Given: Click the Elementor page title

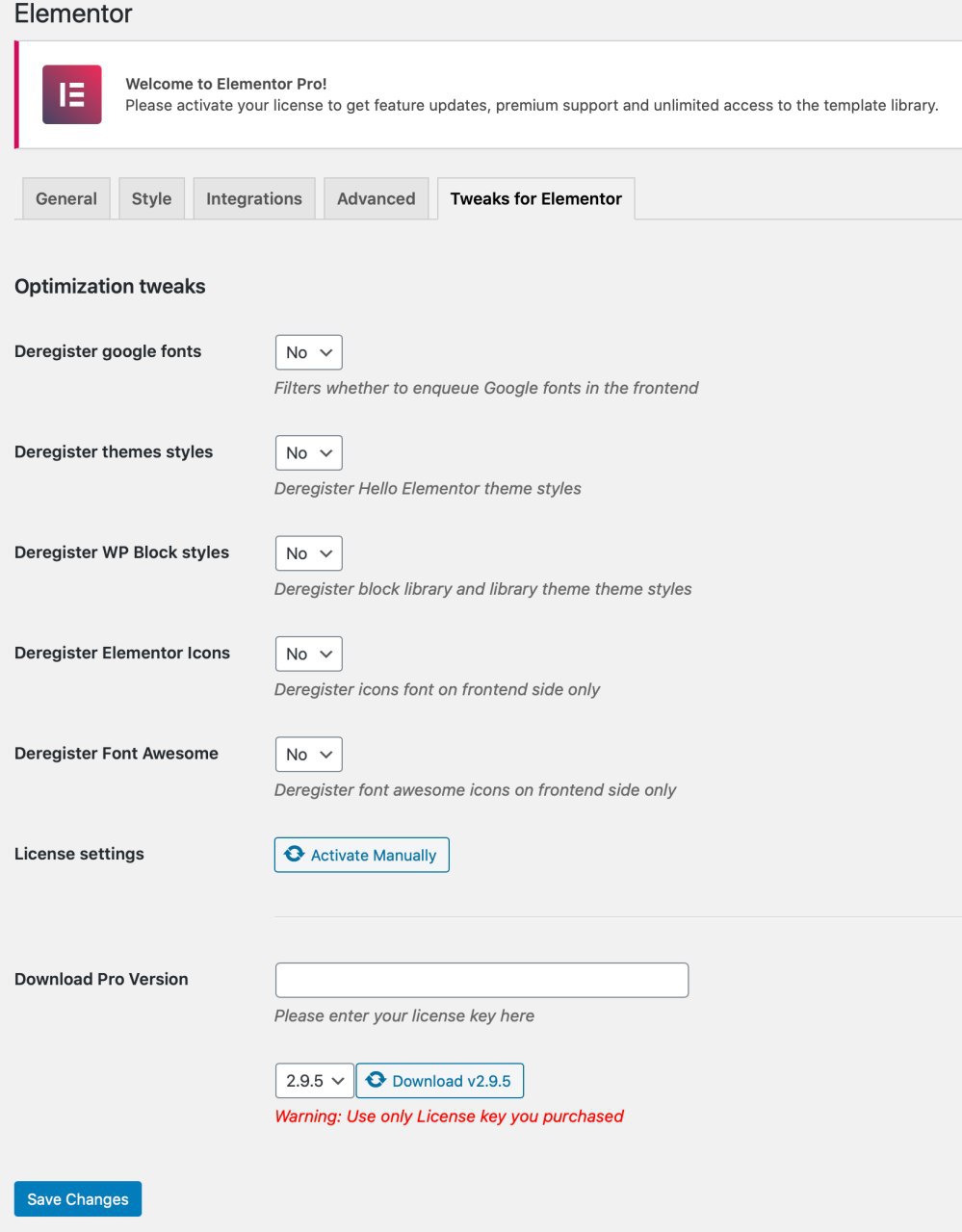Looking at the screenshot, I should (x=73, y=13).
